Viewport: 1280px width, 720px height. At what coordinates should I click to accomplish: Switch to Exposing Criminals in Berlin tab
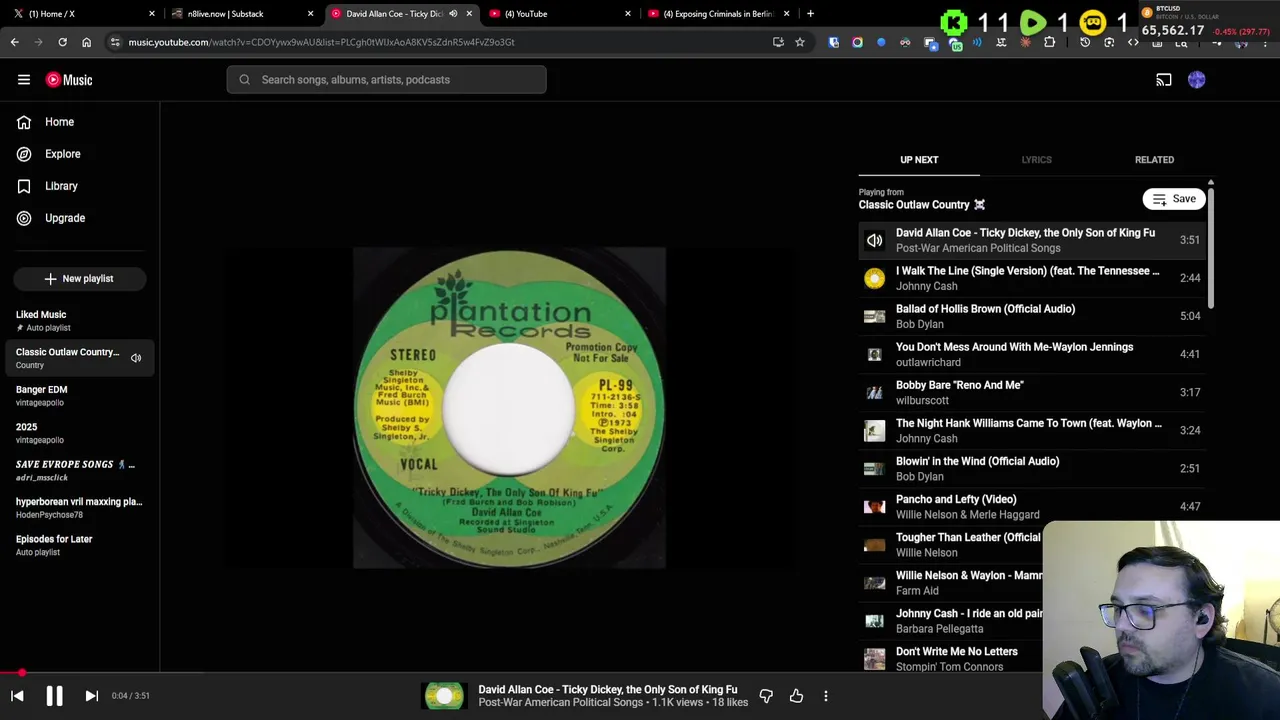719,14
